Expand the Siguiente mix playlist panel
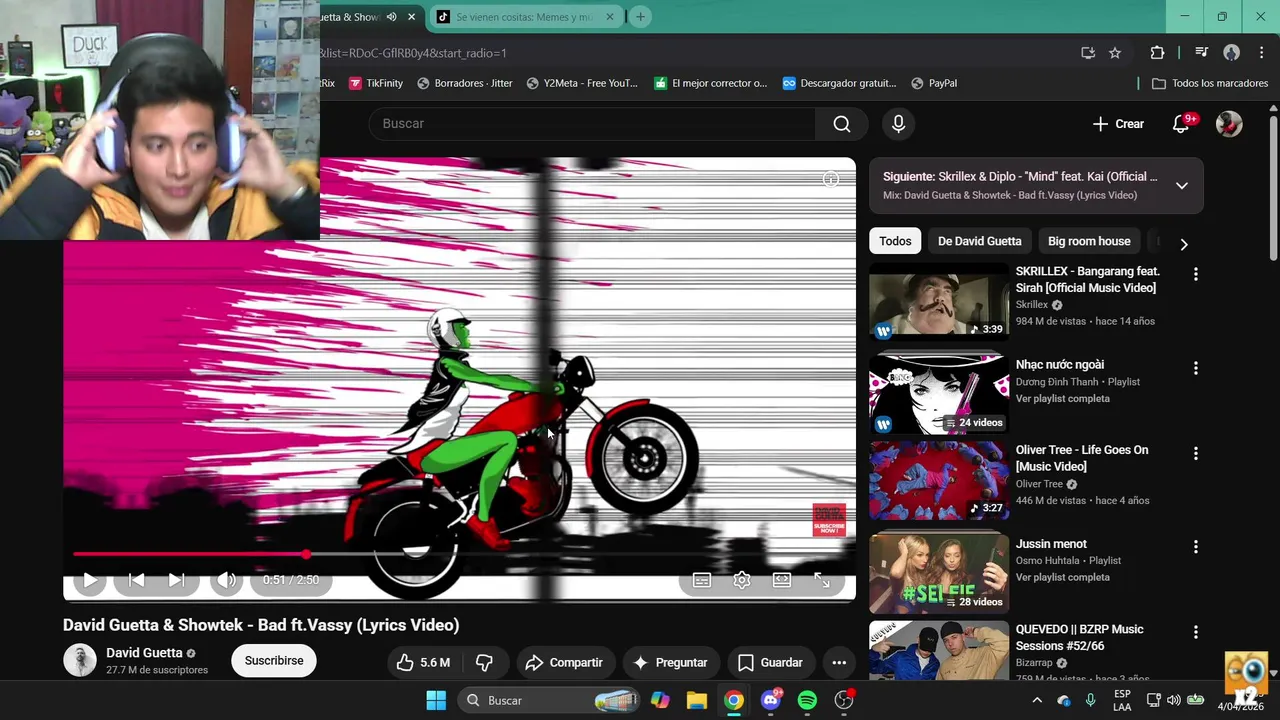The width and height of the screenshot is (1280, 720). click(x=1181, y=186)
